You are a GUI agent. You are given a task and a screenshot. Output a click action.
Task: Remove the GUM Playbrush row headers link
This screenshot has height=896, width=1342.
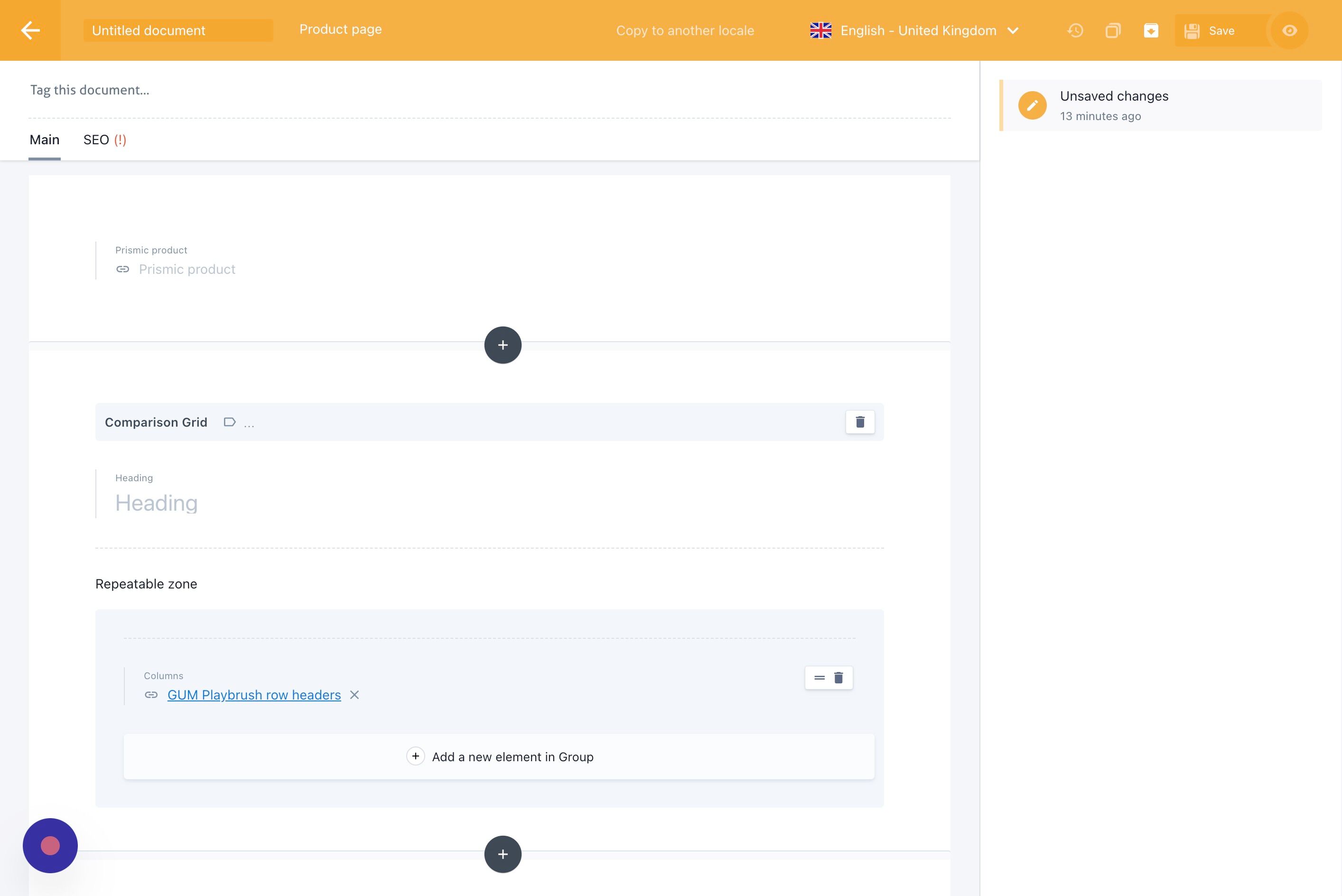(354, 695)
